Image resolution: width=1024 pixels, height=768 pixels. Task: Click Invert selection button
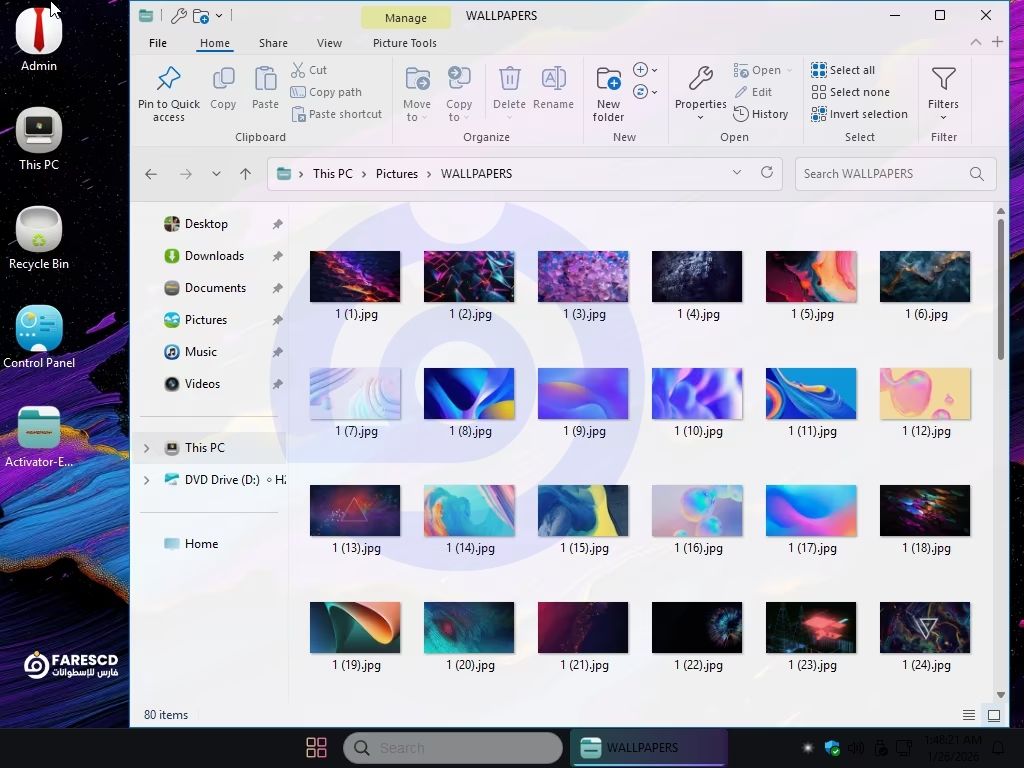pyautogui.click(x=859, y=114)
